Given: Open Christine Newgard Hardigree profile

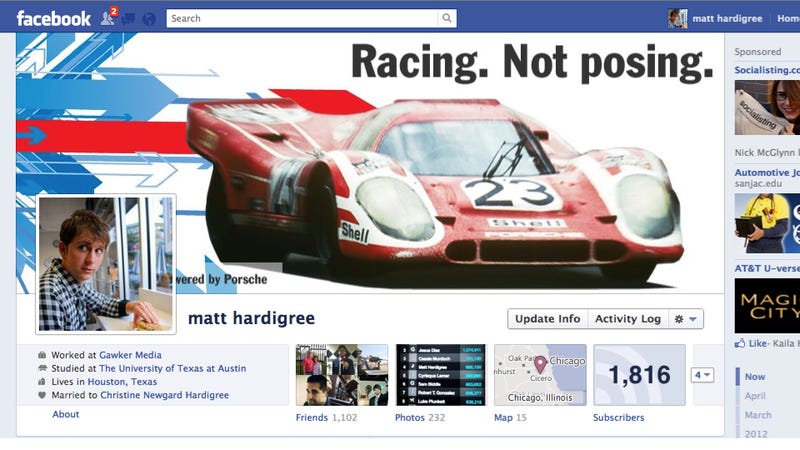Looking at the screenshot, I should tap(164, 395).
